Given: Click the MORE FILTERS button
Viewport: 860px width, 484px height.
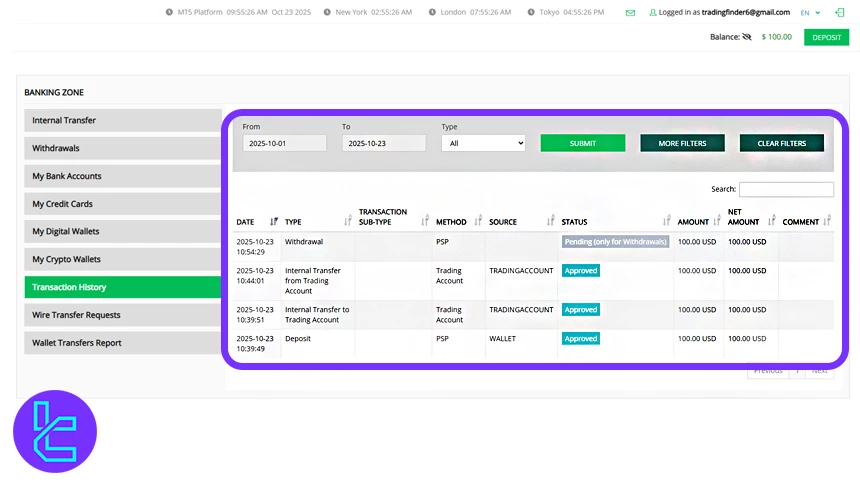Looking at the screenshot, I should point(682,143).
